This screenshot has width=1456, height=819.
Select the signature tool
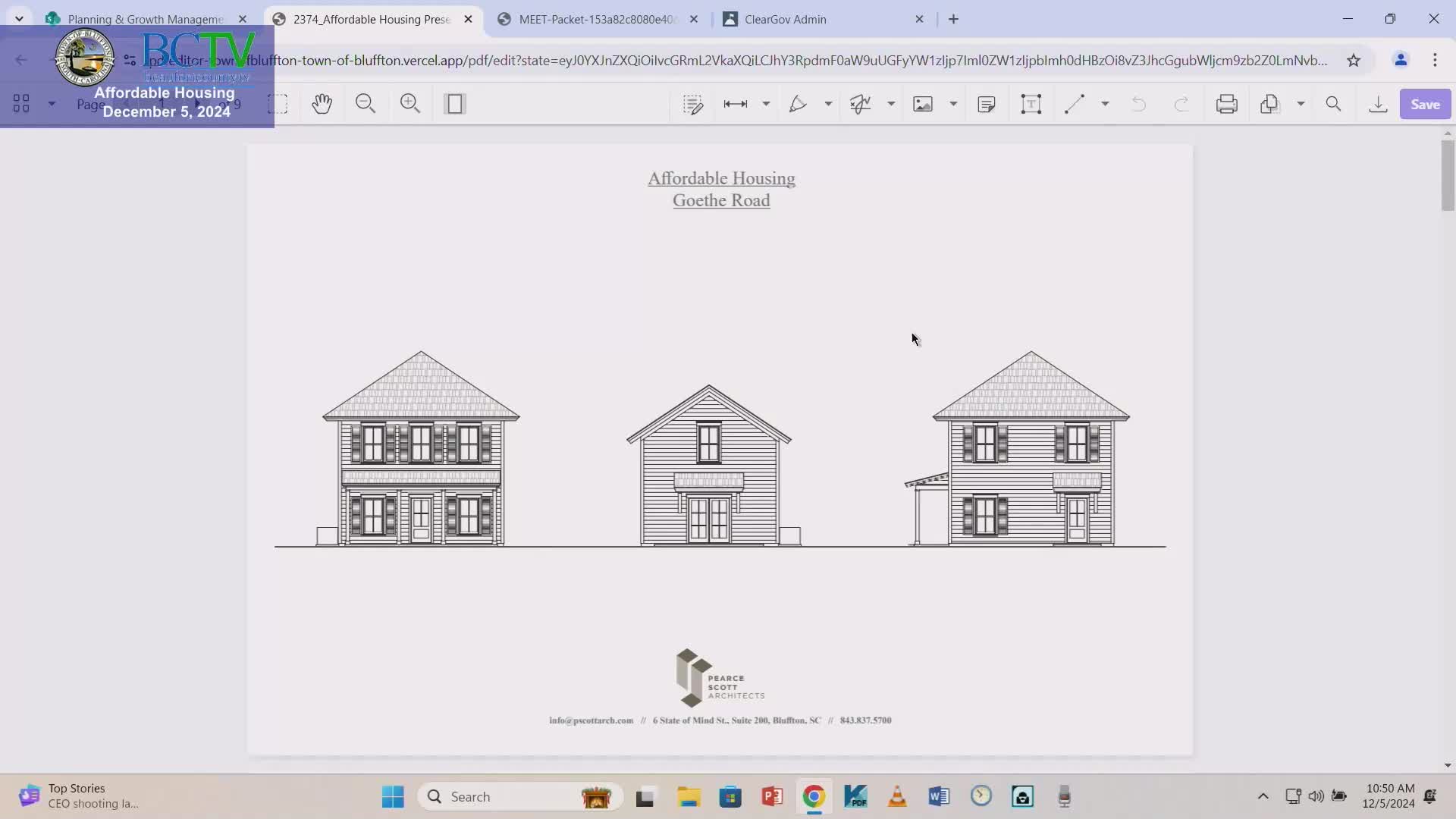[860, 104]
